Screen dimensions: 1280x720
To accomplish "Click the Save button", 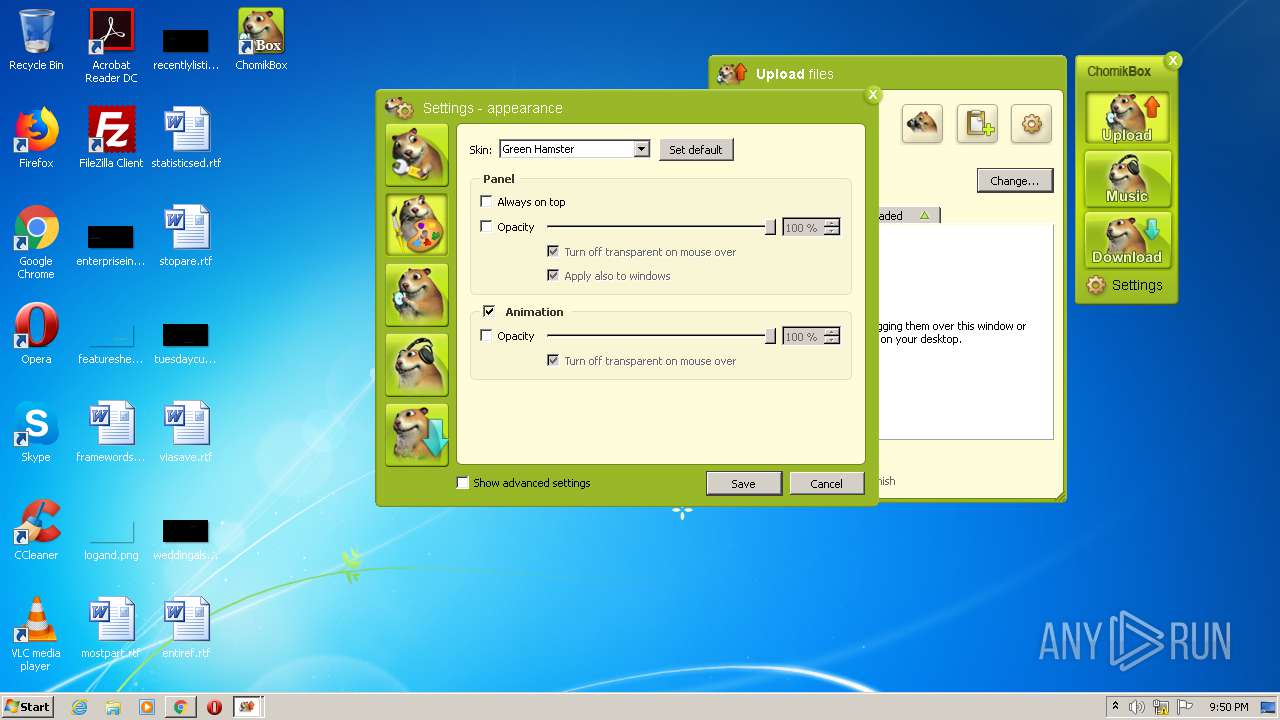I will (x=743, y=484).
